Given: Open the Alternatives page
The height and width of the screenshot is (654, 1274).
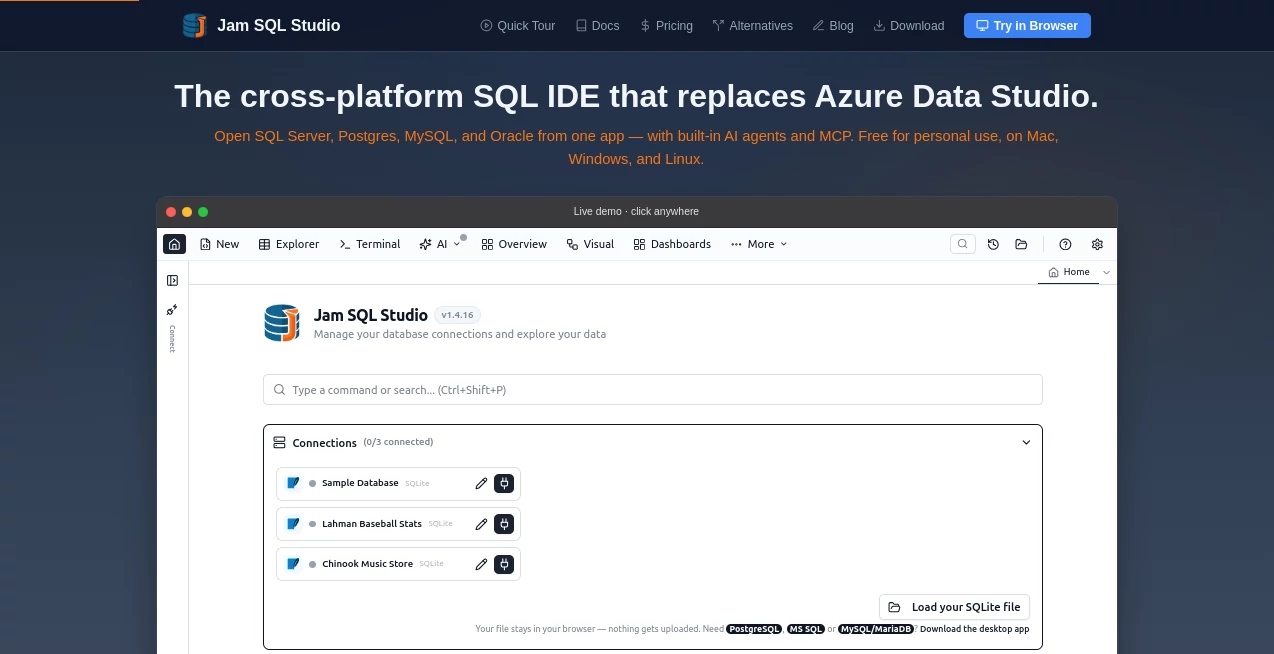Looking at the screenshot, I should click(752, 26).
